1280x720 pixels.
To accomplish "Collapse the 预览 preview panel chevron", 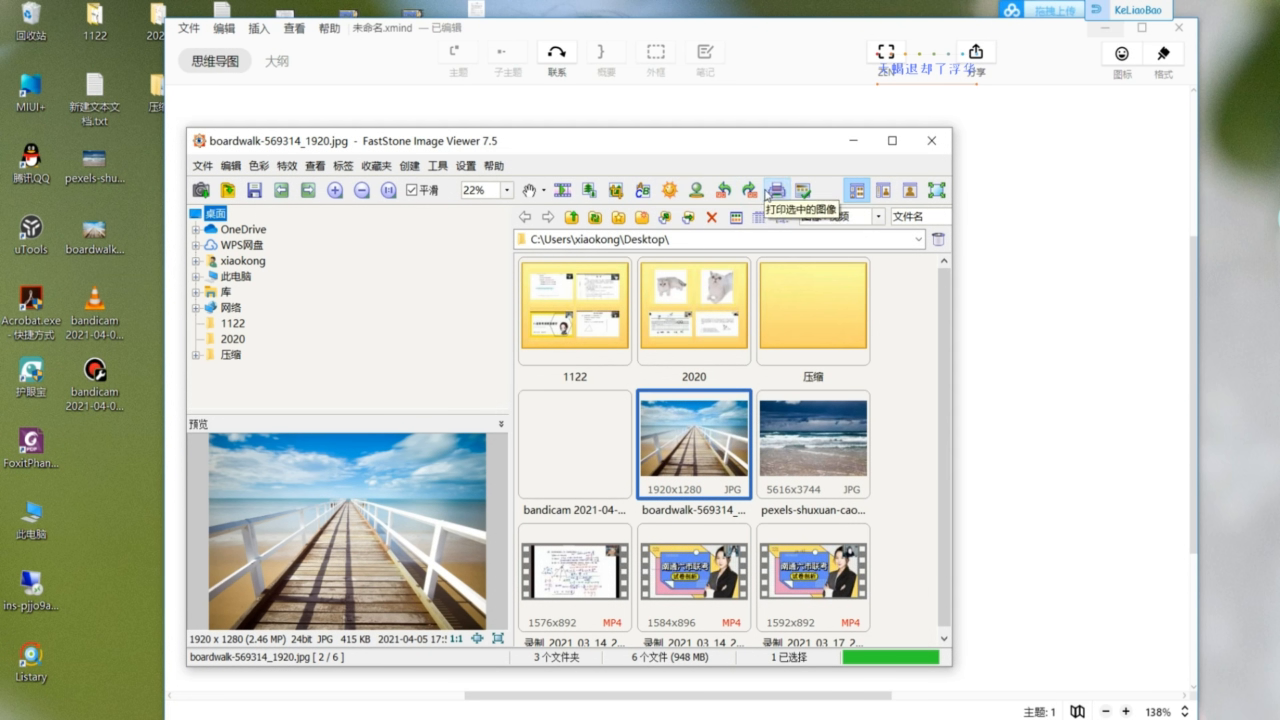I will tap(501, 424).
